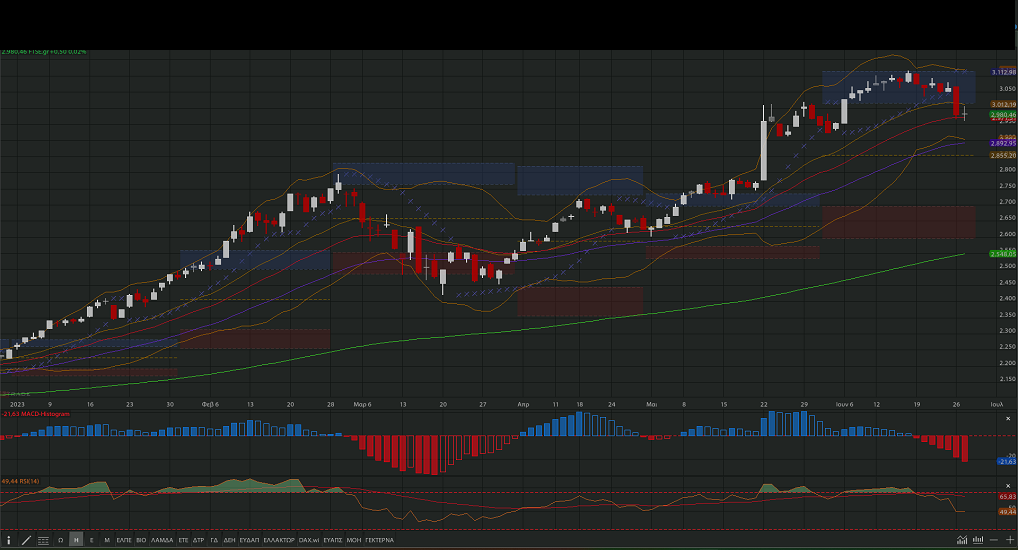
Task: Open the chart info icon in bottom toolbar
Action: click(8, 540)
